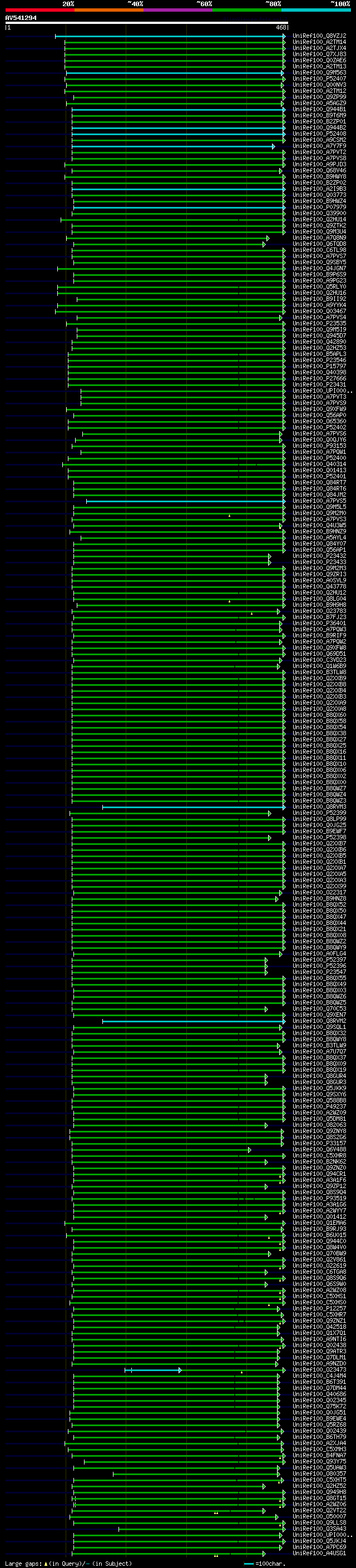356x1568 pixels.
Task: Select label UniRef100_A7Y7F9
Action: pyautogui.click(x=319, y=146)
